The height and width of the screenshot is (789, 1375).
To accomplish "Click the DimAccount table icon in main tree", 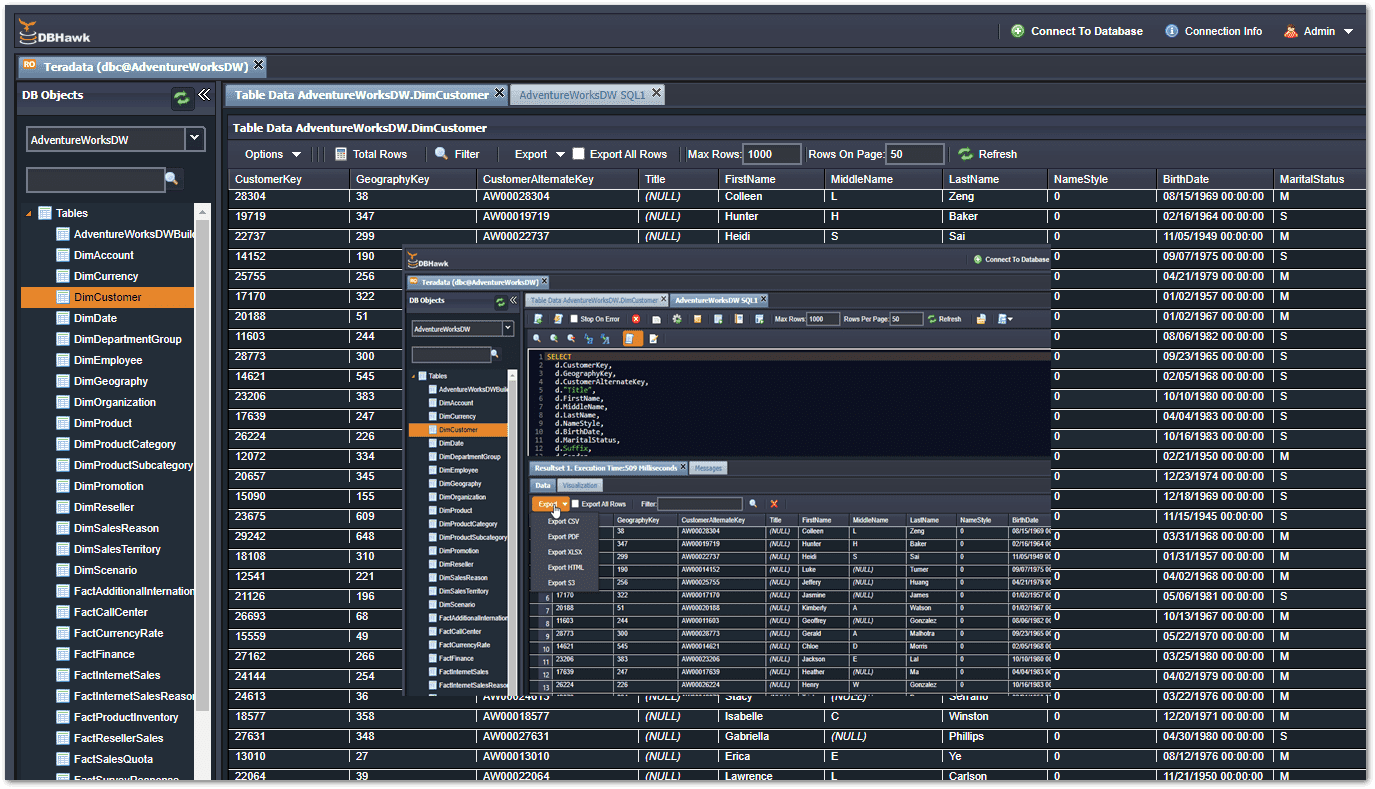I will [x=63, y=255].
